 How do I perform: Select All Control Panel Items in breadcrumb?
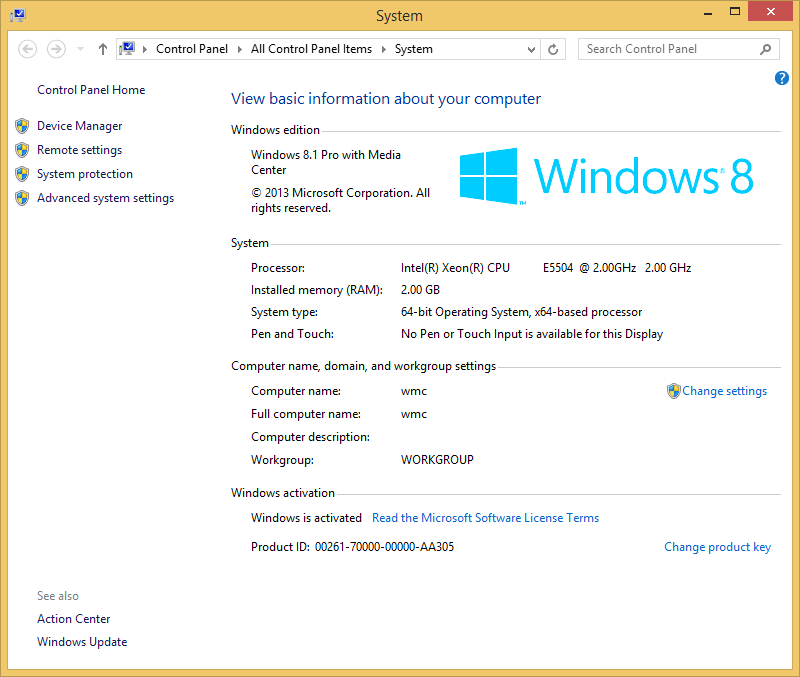[x=310, y=47]
